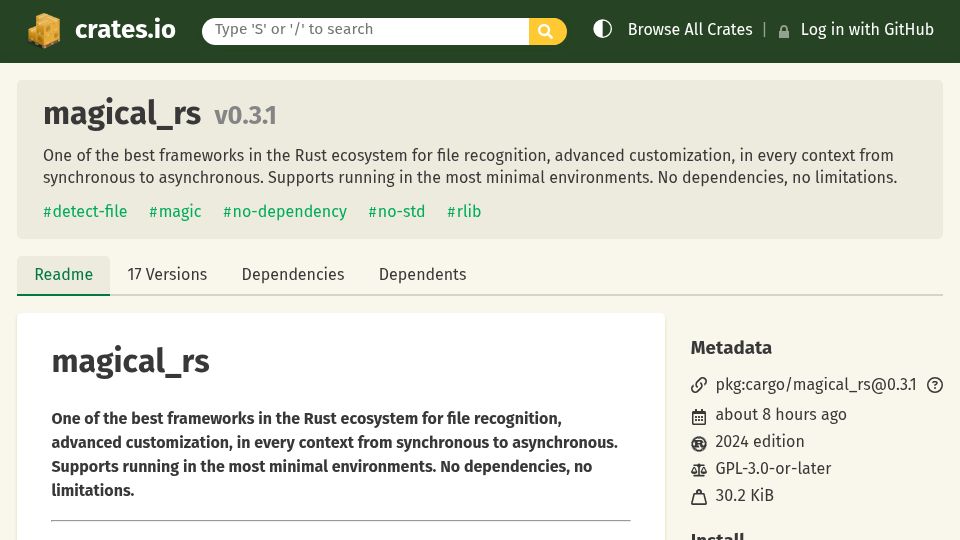The height and width of the screenshot is (540, 960).
Task: Click '30.2 KiB' size text
Action: pos(744,495)
